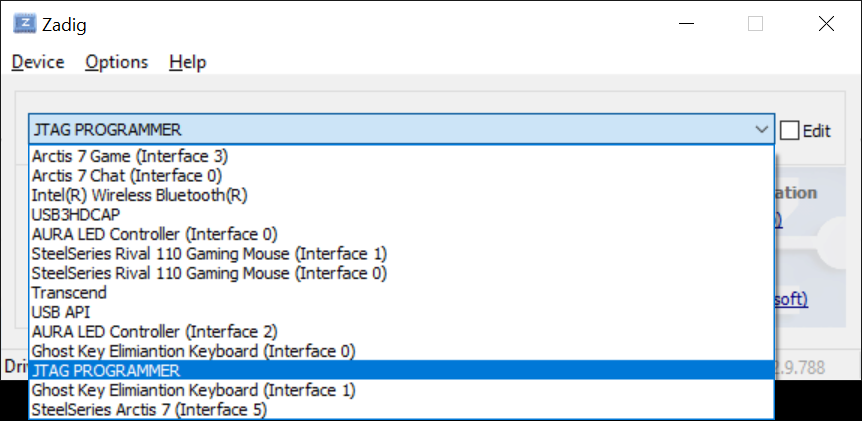Select highlighted JTAG PROGRAMMER list entry
This screenshot has height=421, width=862.
[x=106, y=370]
